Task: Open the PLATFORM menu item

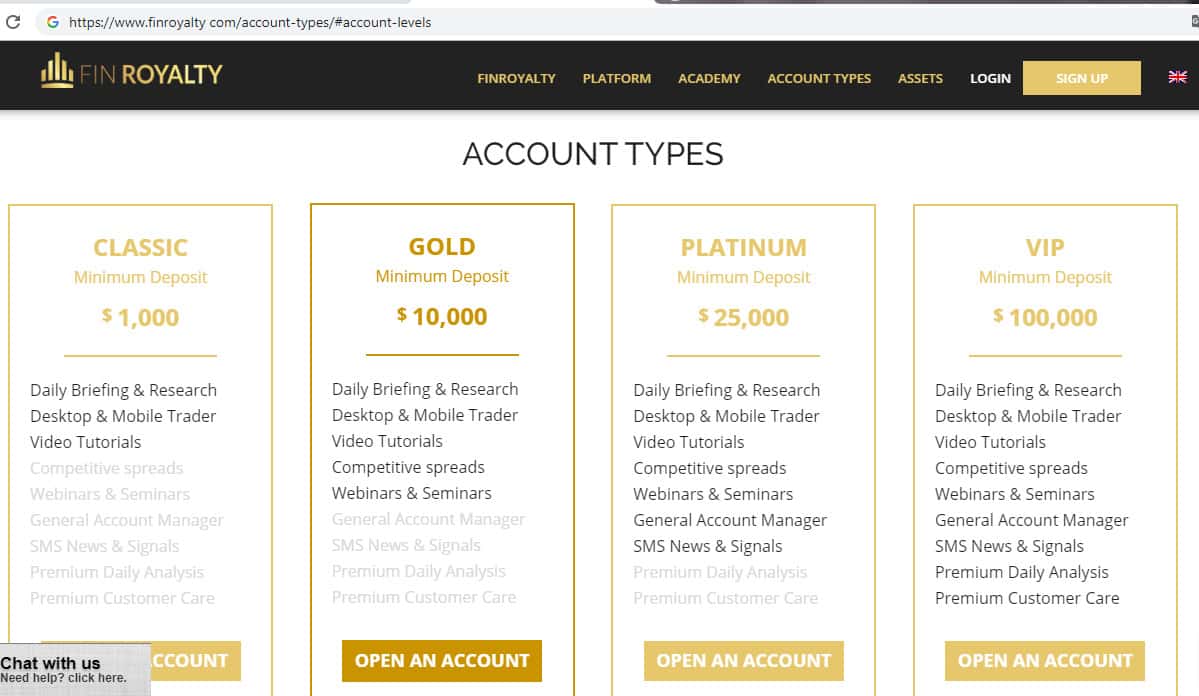Action: tap(616, 78)
